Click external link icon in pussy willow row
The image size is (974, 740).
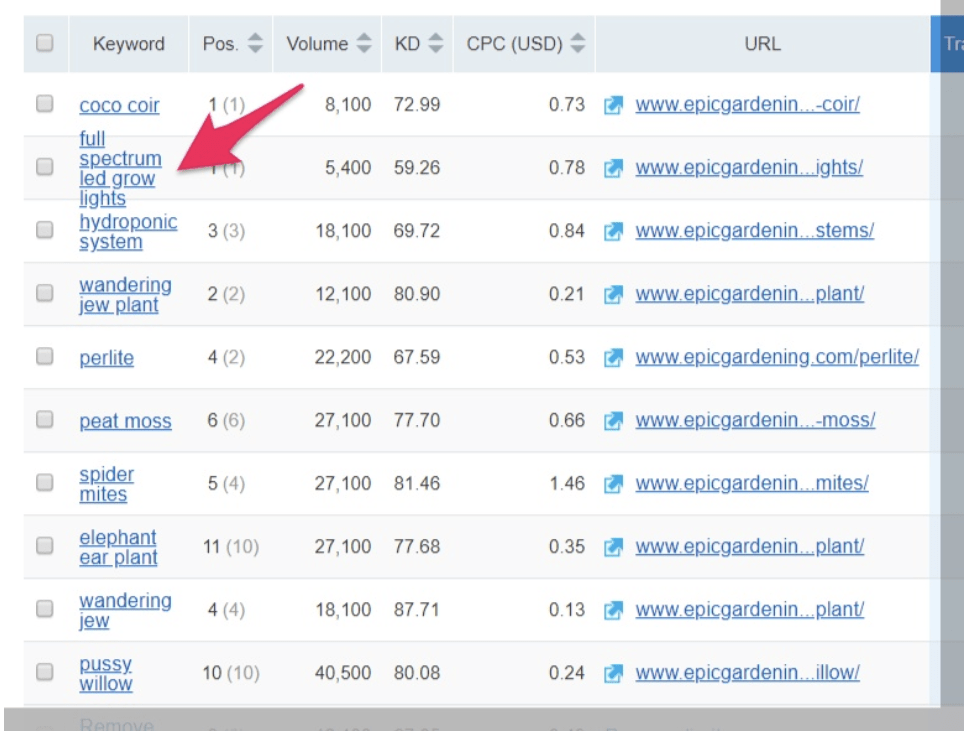(613, 673)
